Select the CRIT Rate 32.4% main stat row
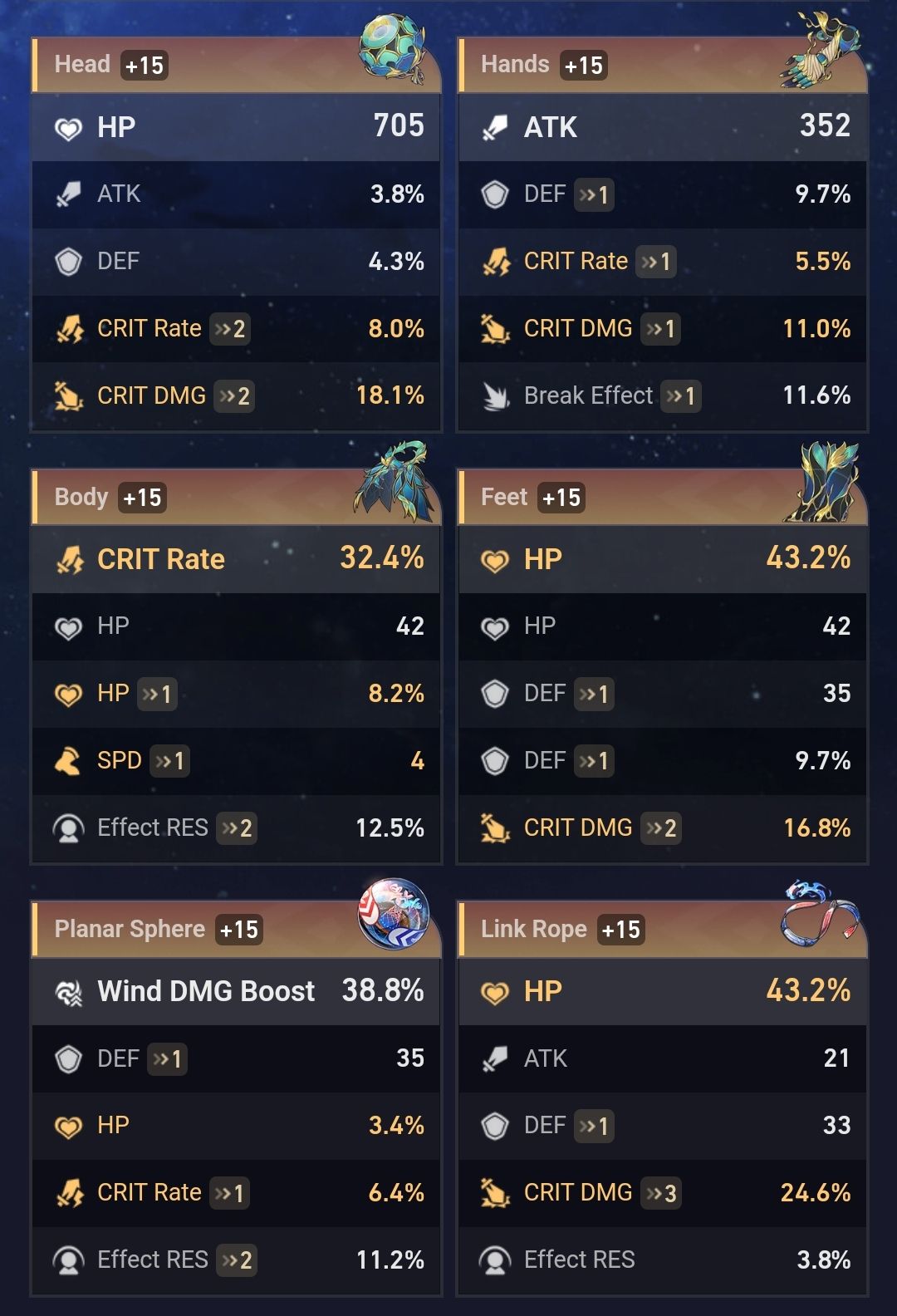This screenshot has width=897, height=1316. click(236, 559)
